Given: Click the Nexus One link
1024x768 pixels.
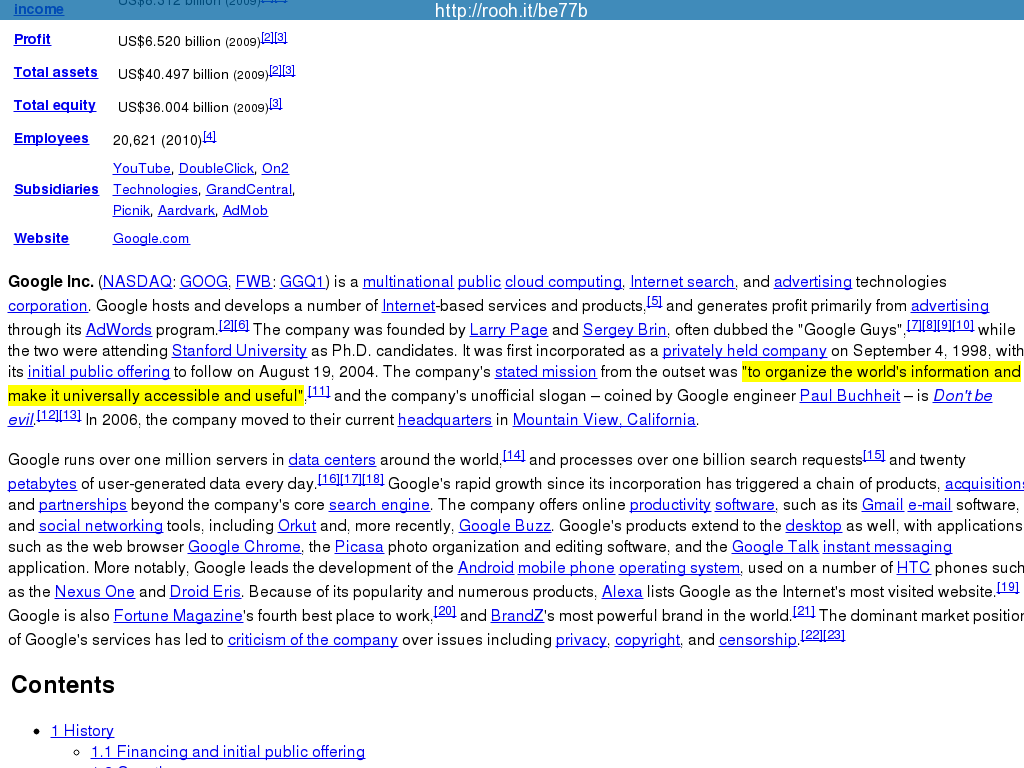Looking at the screenshot, I should pos(94,592).
